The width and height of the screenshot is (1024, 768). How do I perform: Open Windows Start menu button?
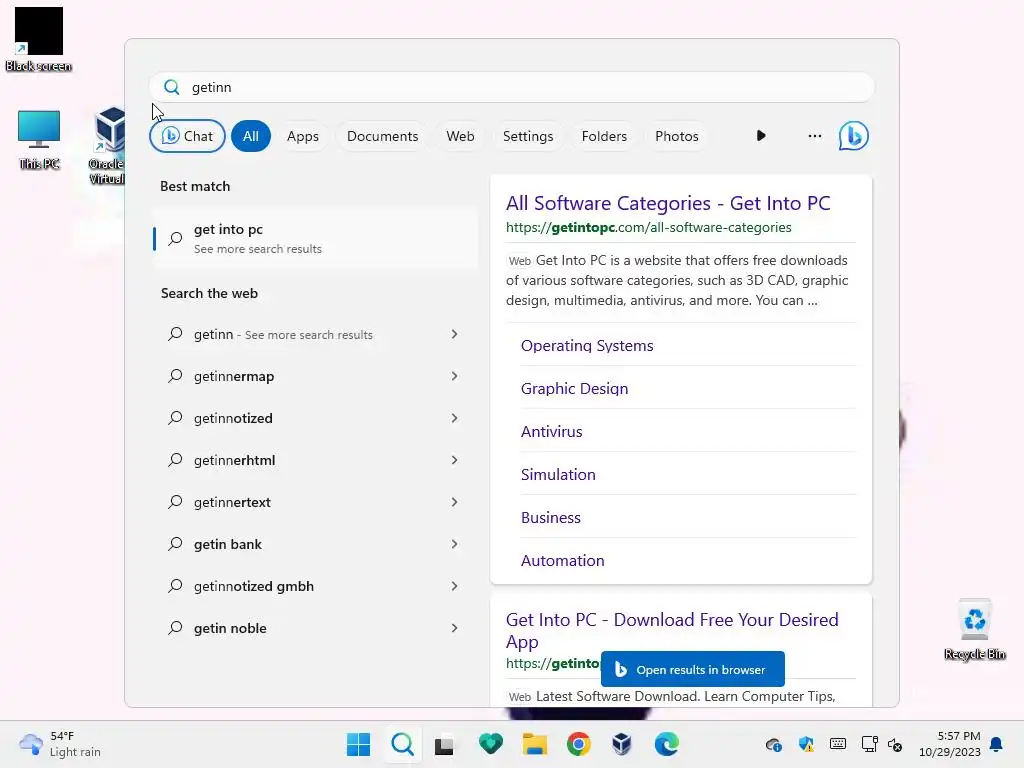tap(358, 744)
